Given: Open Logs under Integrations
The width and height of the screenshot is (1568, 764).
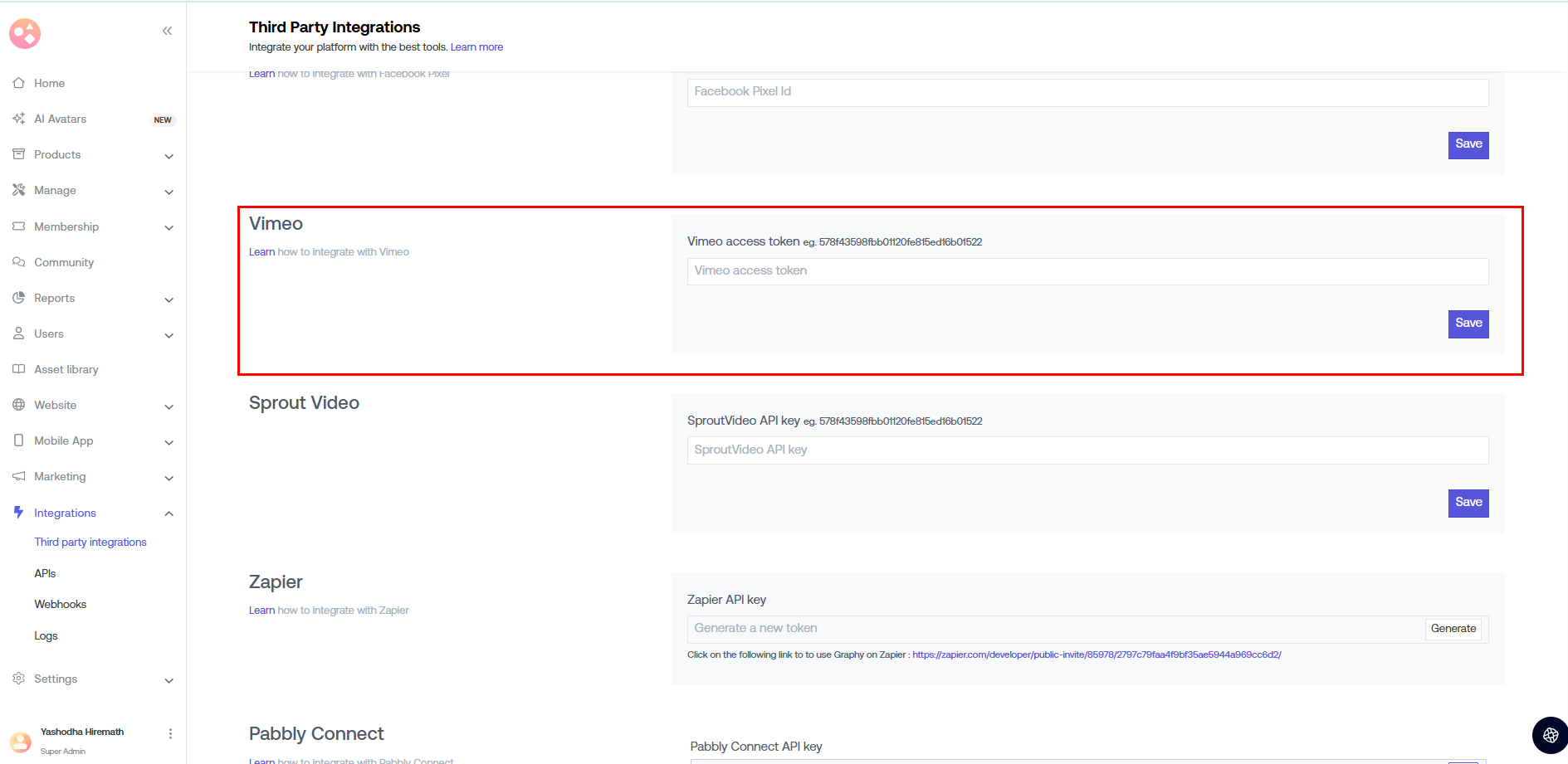Looking at the screenshot, I should click(x=46, y=635).
